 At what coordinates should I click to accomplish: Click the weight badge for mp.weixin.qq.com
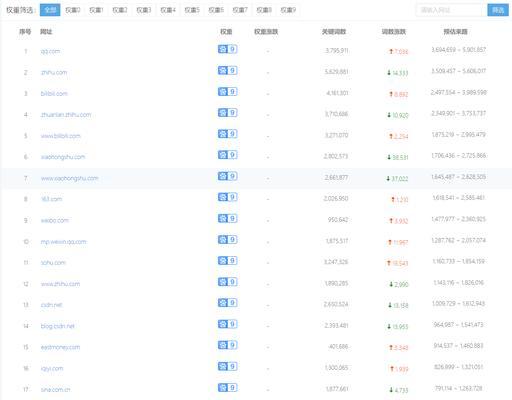[228, 240]
